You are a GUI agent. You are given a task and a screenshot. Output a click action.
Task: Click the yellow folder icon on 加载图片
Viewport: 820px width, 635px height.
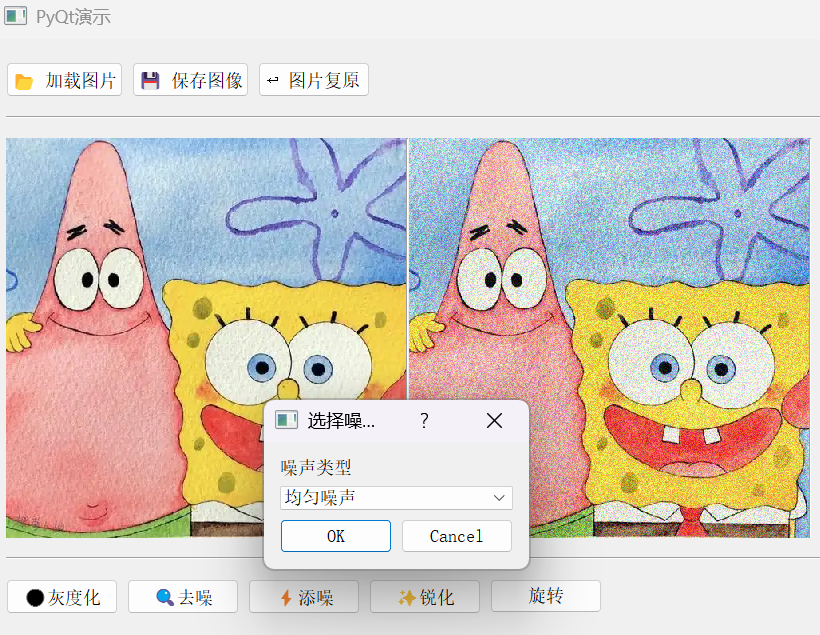tap(24, 82)
